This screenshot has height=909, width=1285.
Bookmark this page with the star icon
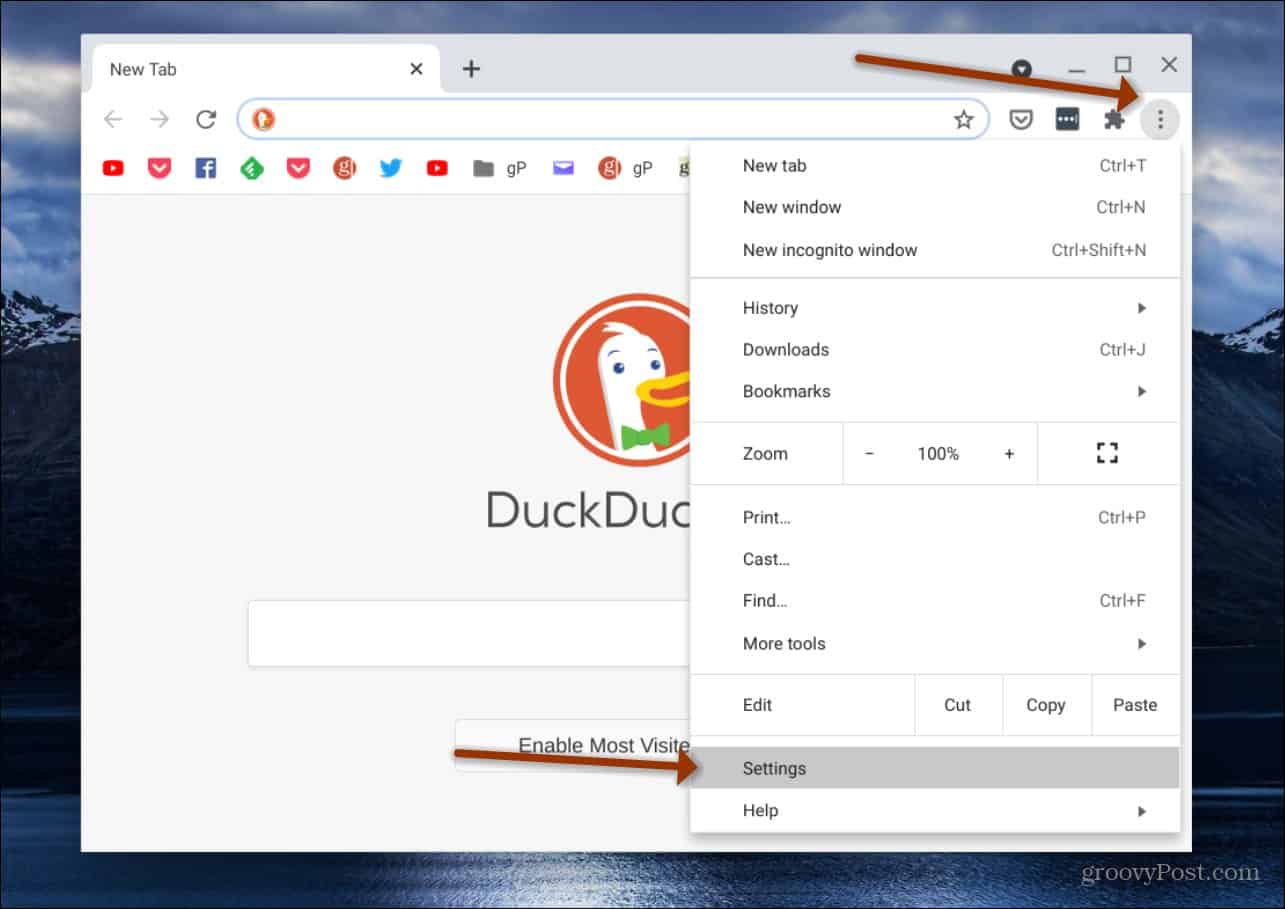963,120
